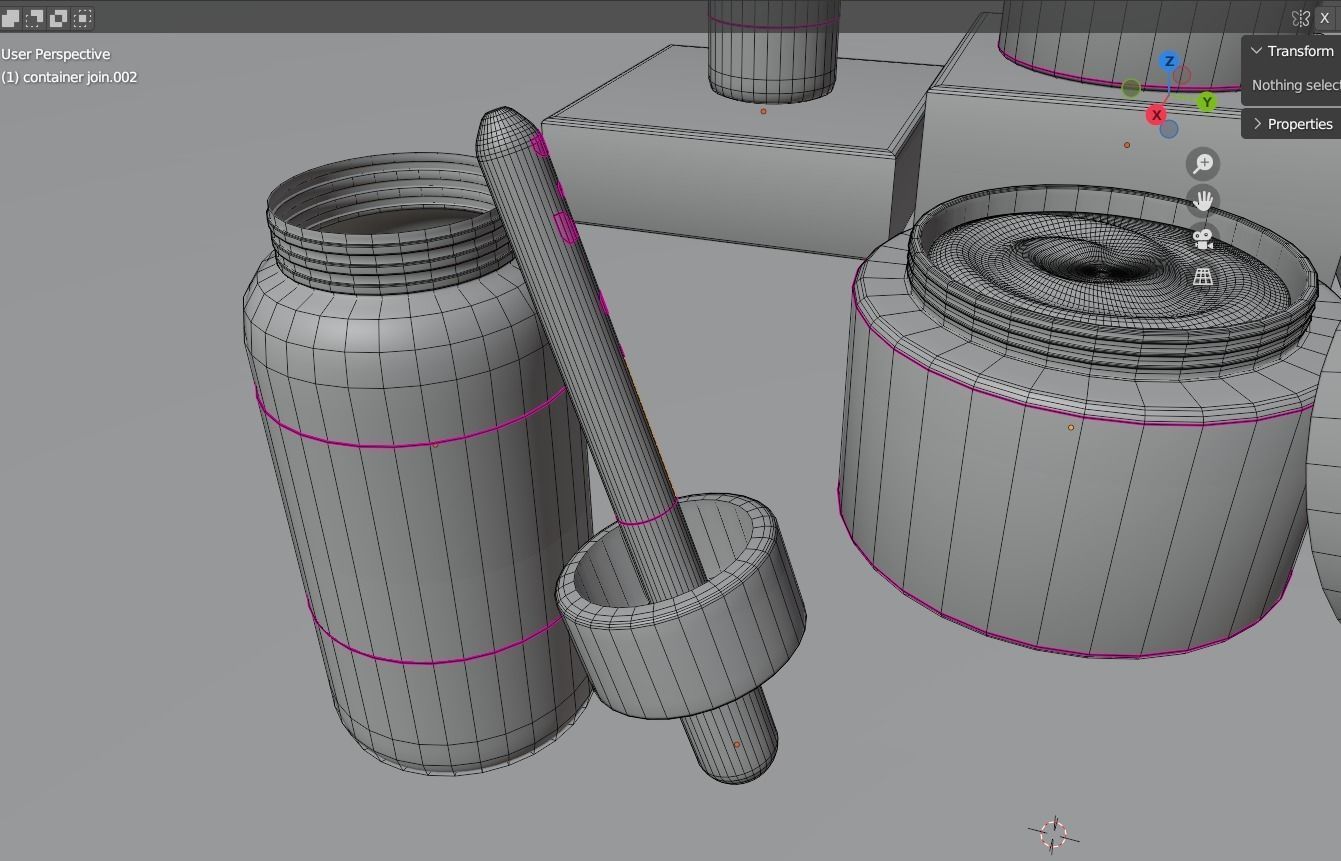This screenshot has width=1341, height=861.
Task: Click the wide jar's orange origin dot
Action: point(1071,427)
